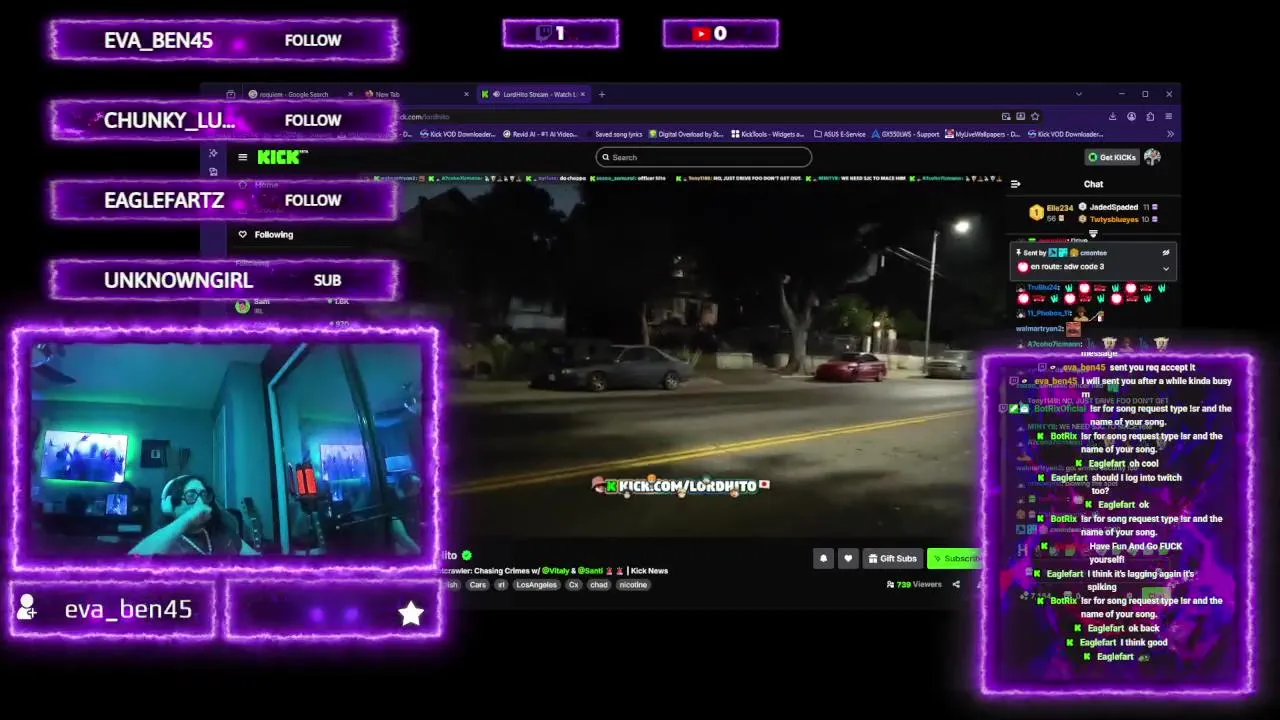
Task: Click the share icon next to the viewers count
Action: pos(956,584)
